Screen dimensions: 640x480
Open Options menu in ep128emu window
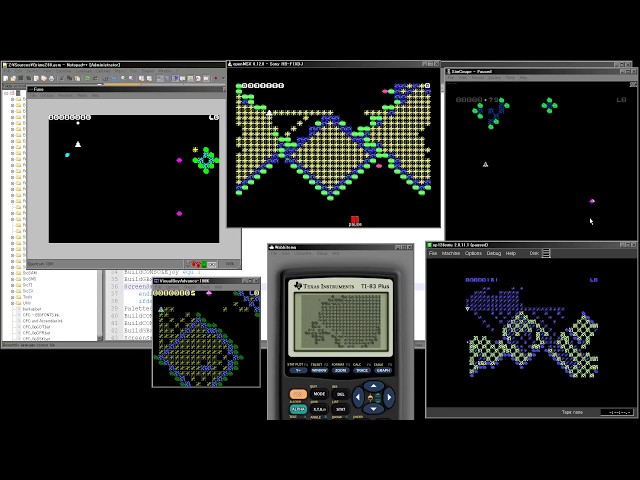point(473,253)
